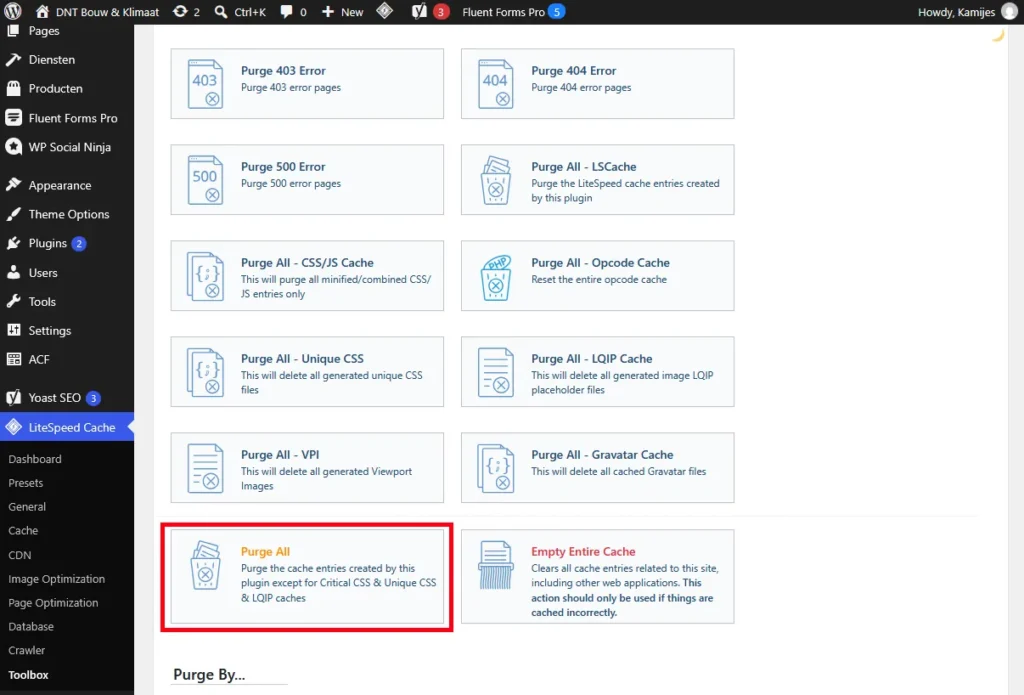Click the Tools wrench icon
Viewport: 1024px width, 695px height.
14,301
